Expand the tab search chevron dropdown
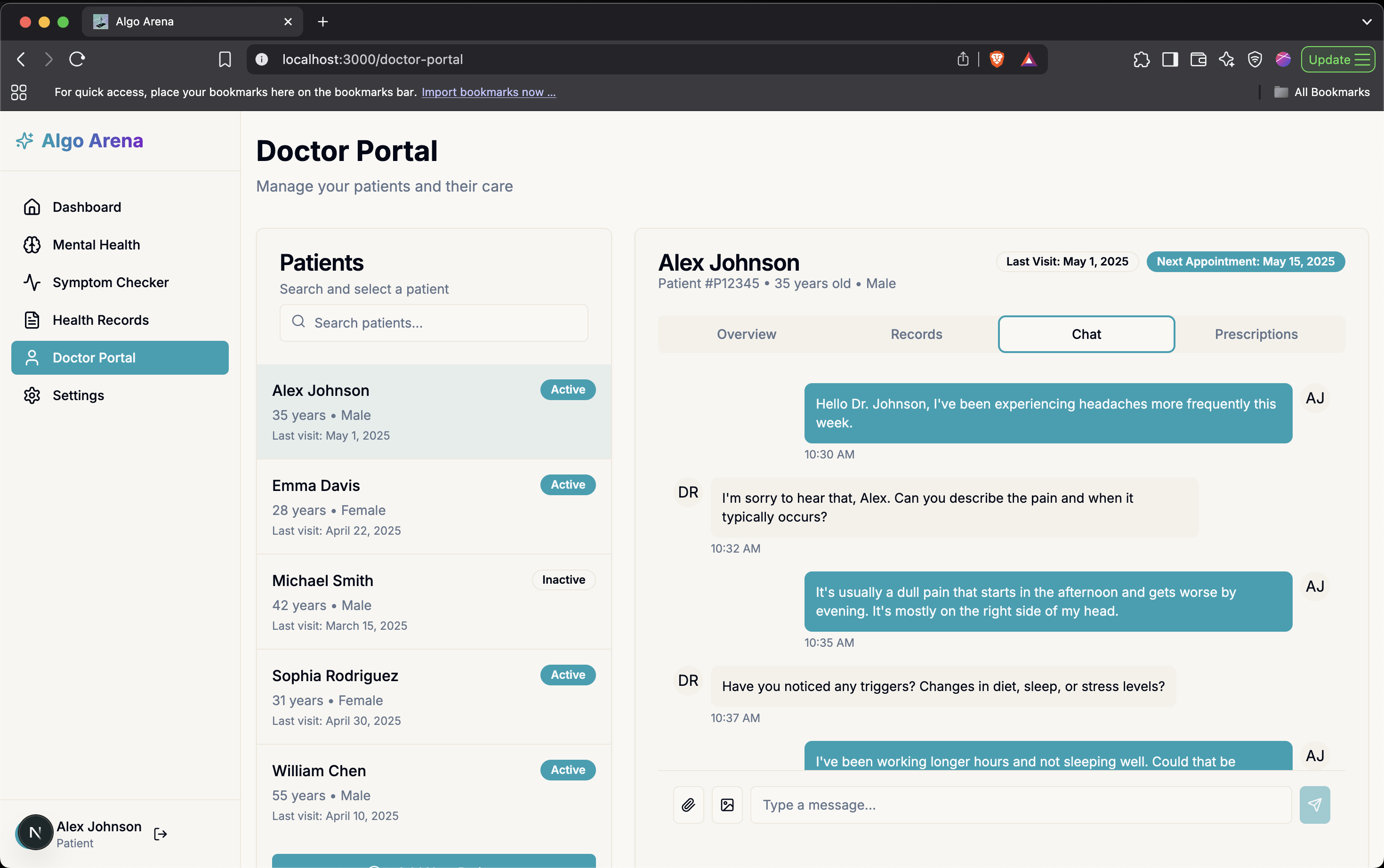This screenshot has width=1384, height=868. click(1367, 22)
